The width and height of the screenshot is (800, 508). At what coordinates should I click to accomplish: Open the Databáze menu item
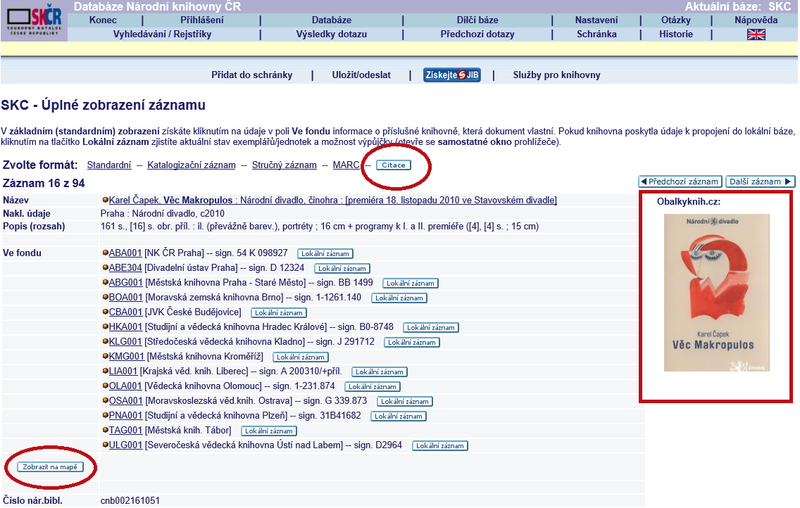point(331,20)
